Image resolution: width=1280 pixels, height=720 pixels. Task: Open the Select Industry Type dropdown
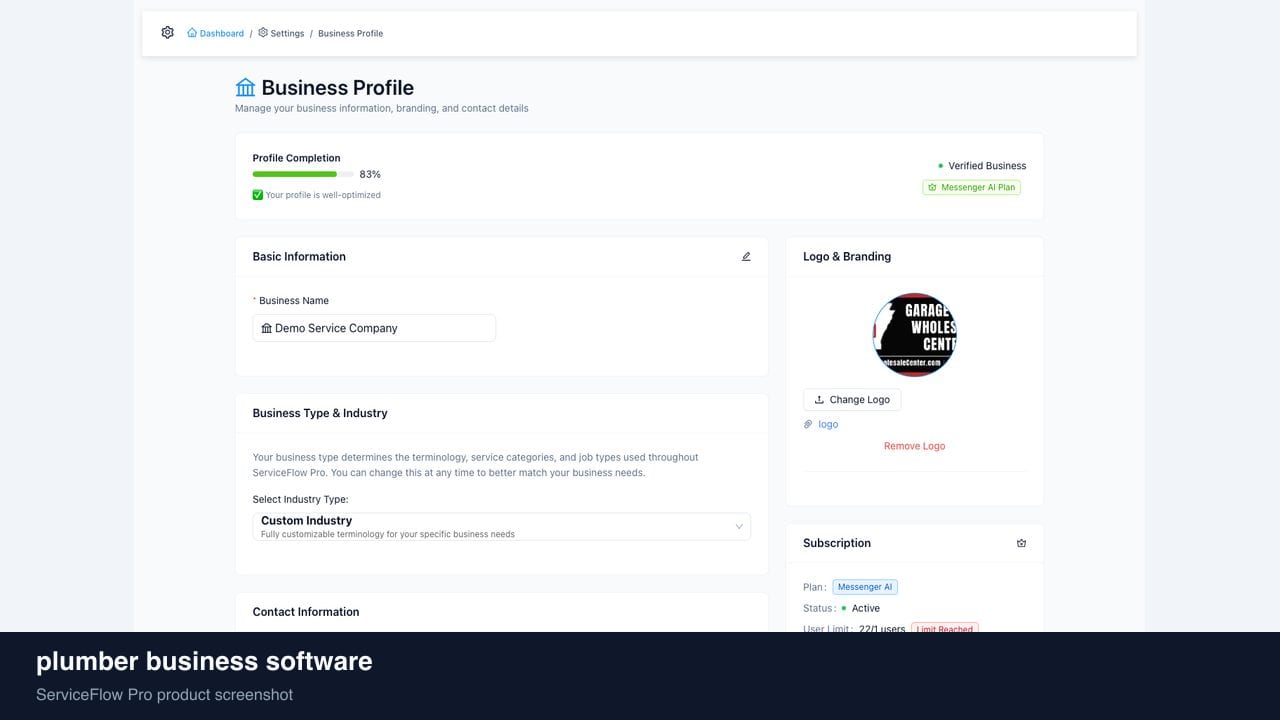[x=502, y=527]
